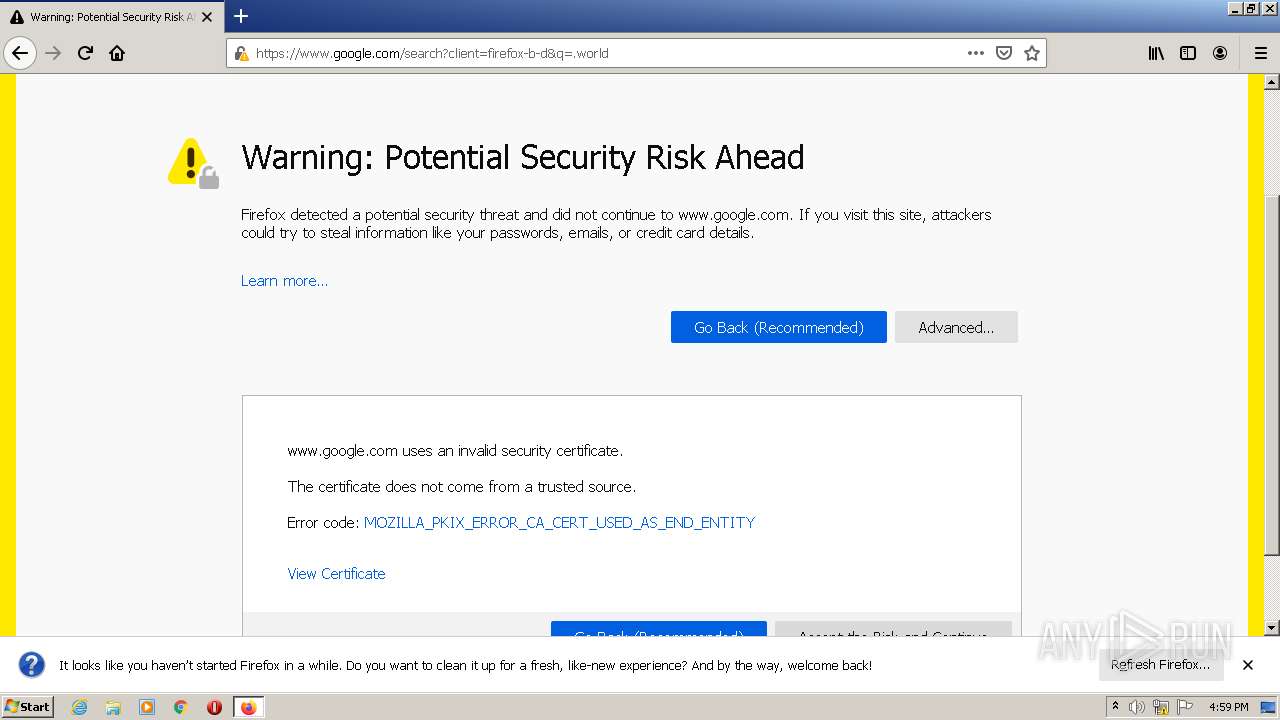The image size is (1280, 720).
Task: Expand the Advanced... options
Action: click(956, 327)
